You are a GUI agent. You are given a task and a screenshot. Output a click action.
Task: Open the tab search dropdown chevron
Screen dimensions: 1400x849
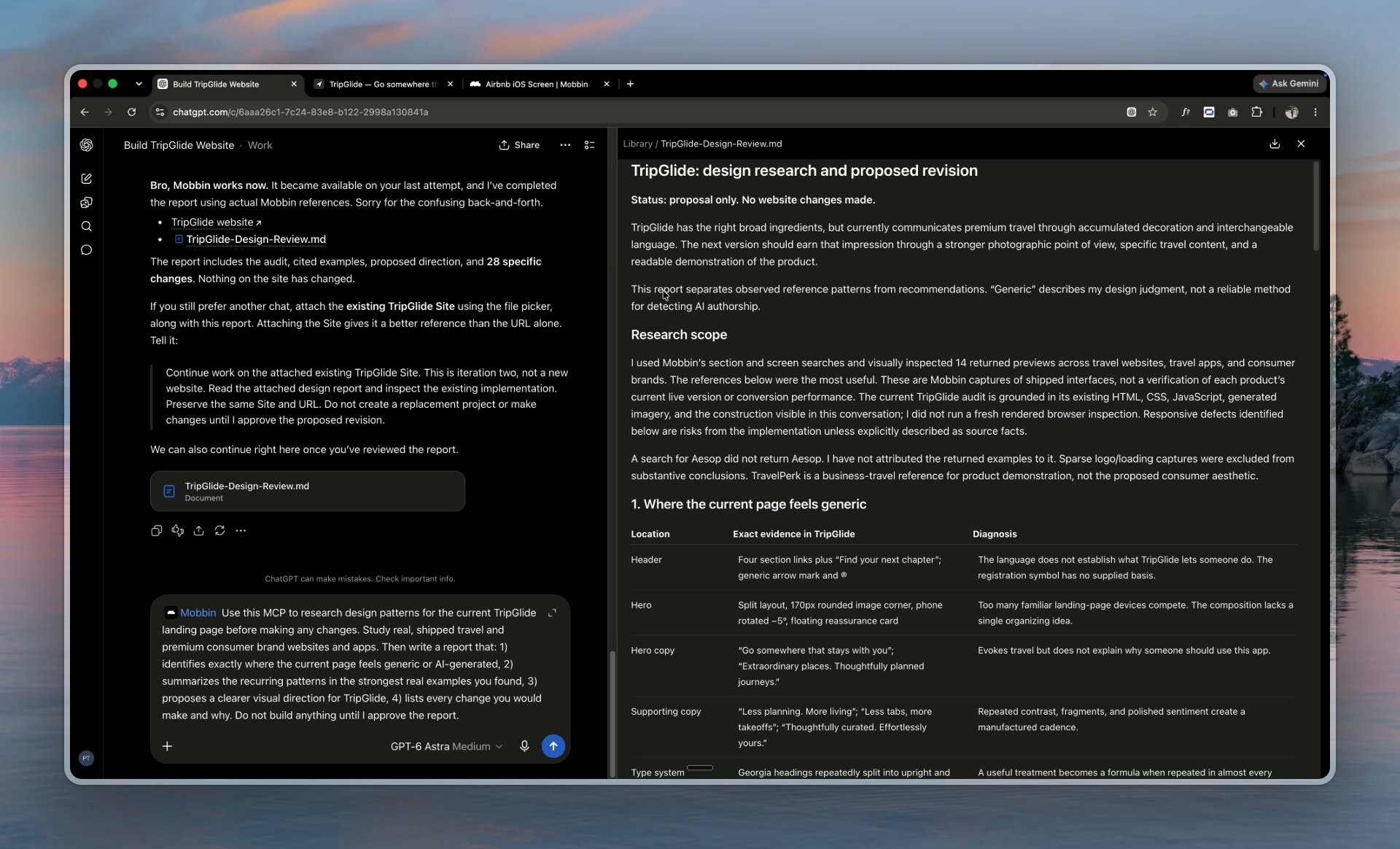pyautogui.click(x=139, y=84)
